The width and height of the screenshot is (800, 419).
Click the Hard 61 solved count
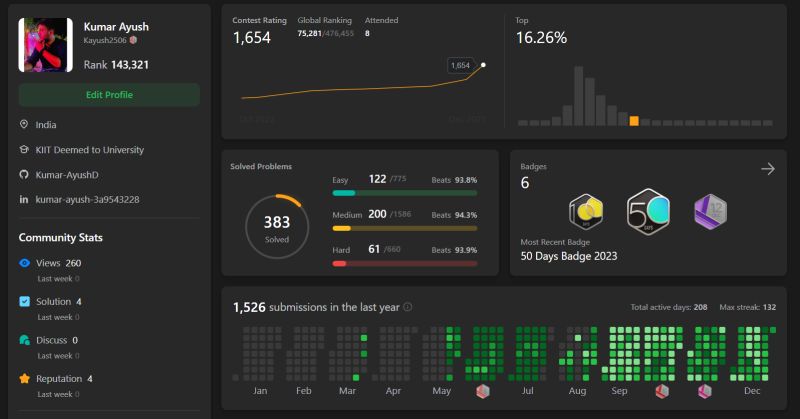pos(374,249)
